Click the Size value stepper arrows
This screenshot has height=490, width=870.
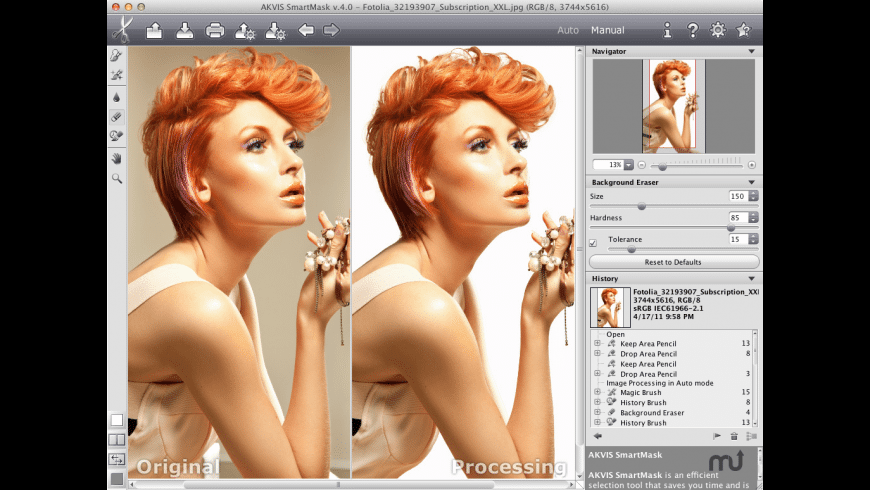[753, 196]
